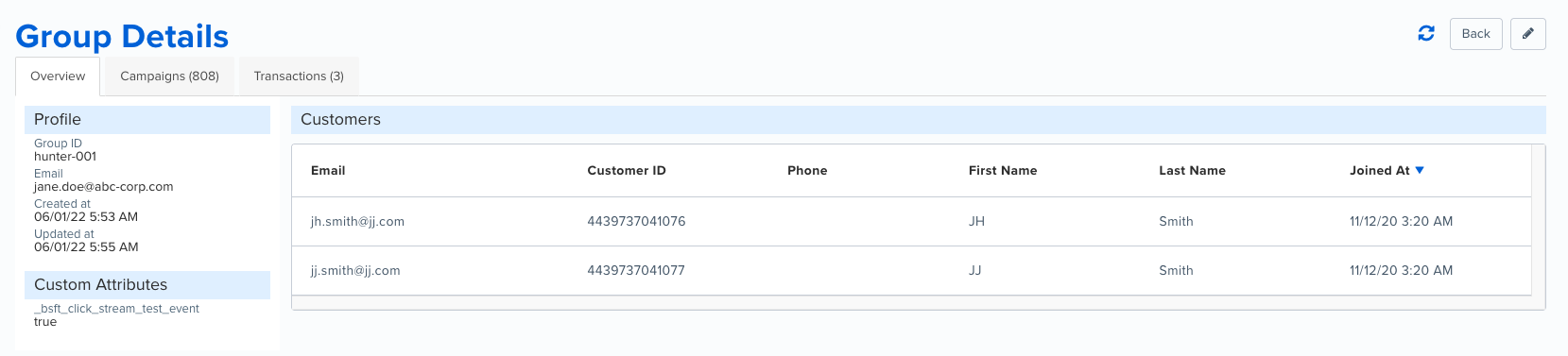Sort by the Customer ID column header

click(627, 171)
